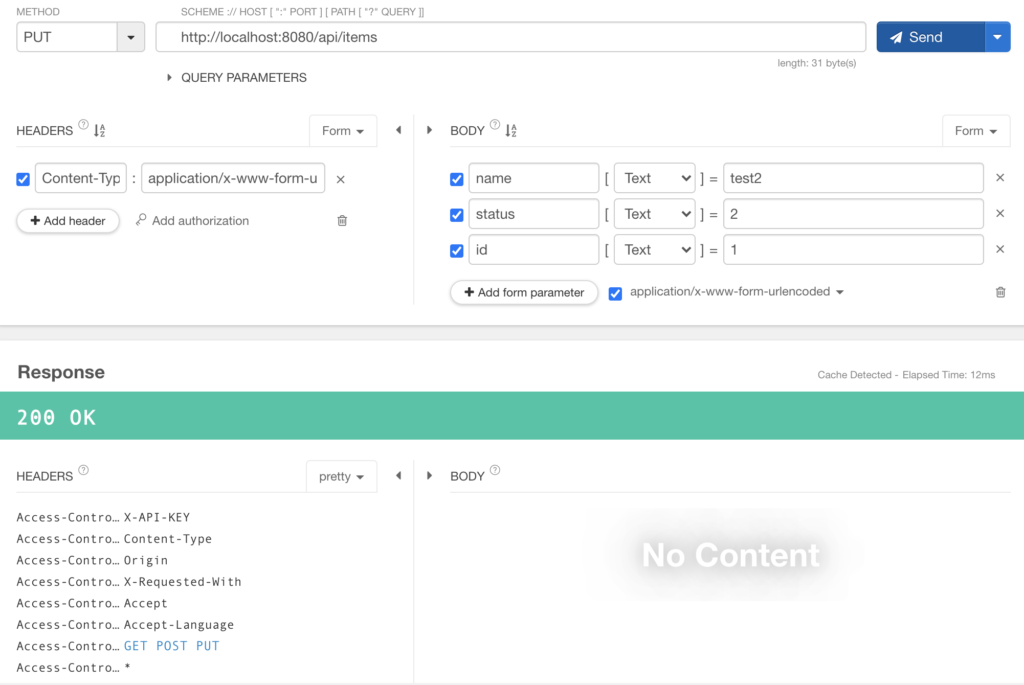Remove the name form parameter row
This screenshot has width=1024, height=685.
[1000, 178]
